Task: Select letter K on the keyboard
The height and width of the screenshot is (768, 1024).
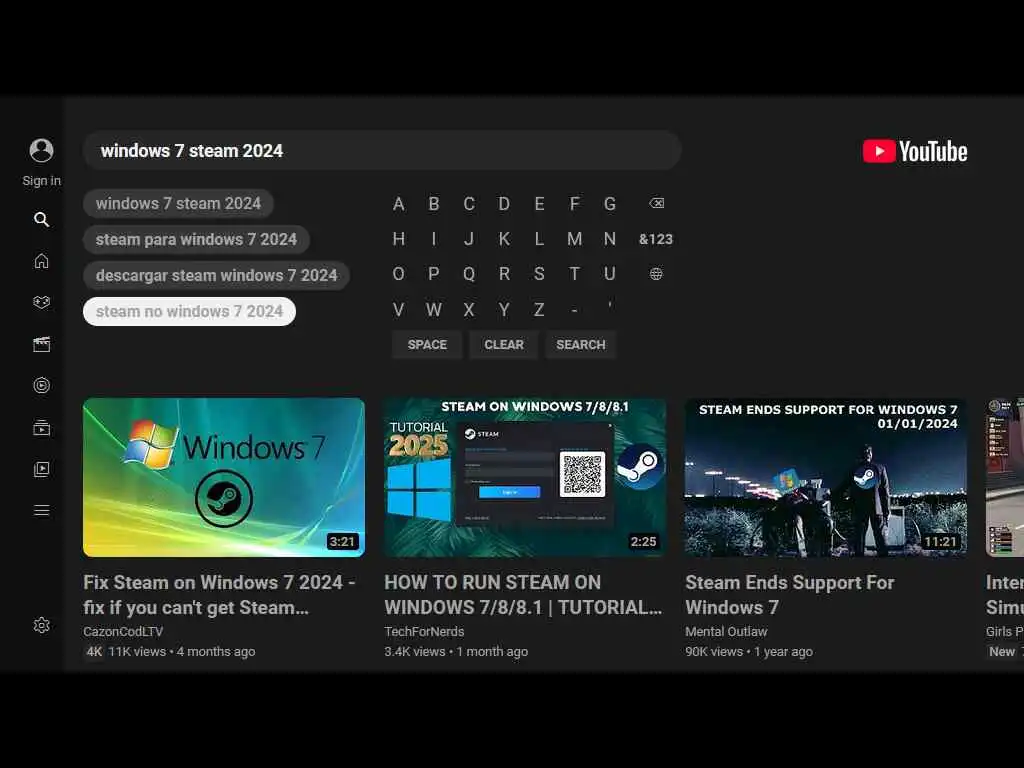Action: point(504,239)
